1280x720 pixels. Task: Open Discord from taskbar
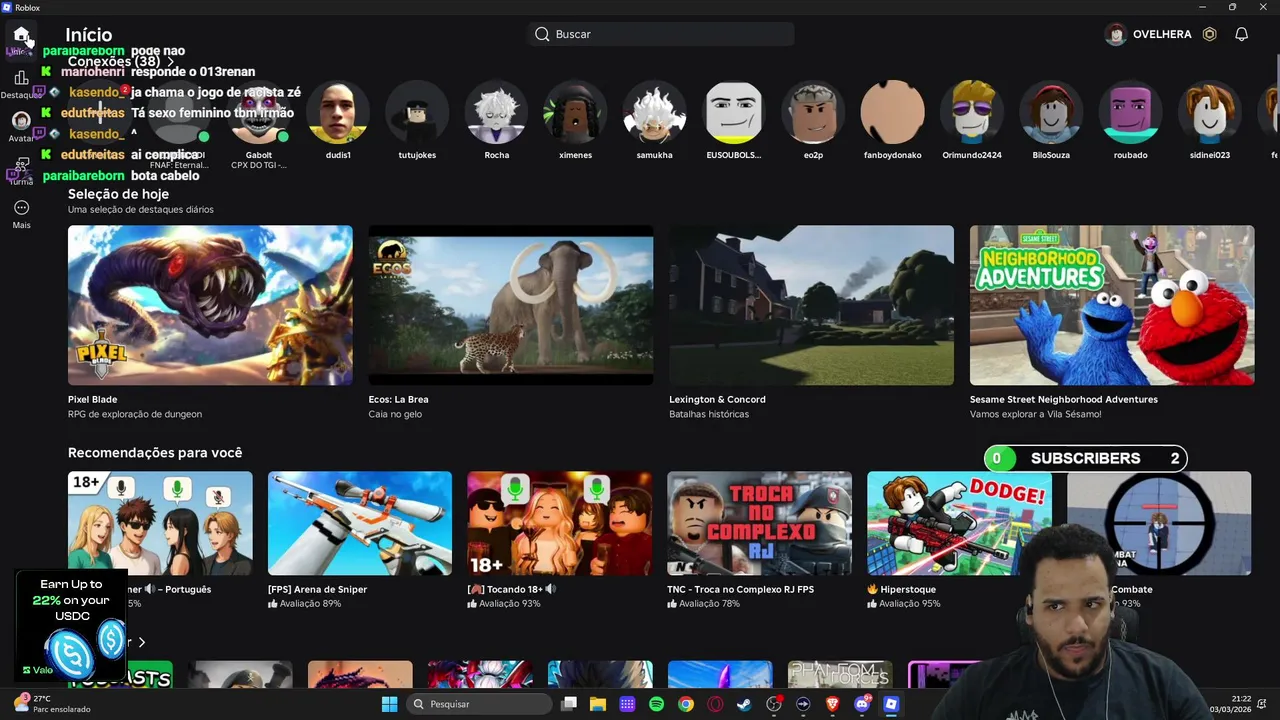click(x=862, y=704)
